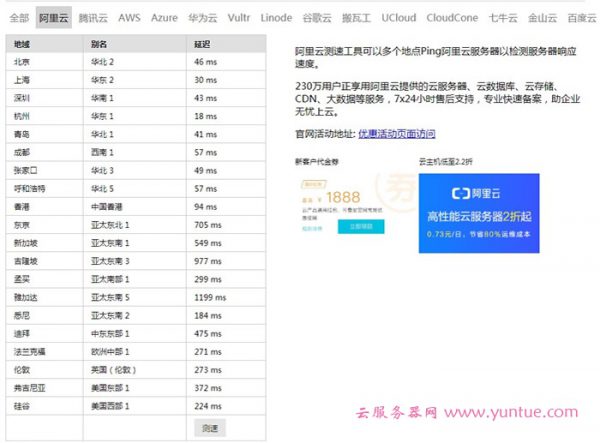Image resolution: width=600 pixels, height=443 pixels.
Task: Open the 七牛云 tab
Action: click(503, 17)
